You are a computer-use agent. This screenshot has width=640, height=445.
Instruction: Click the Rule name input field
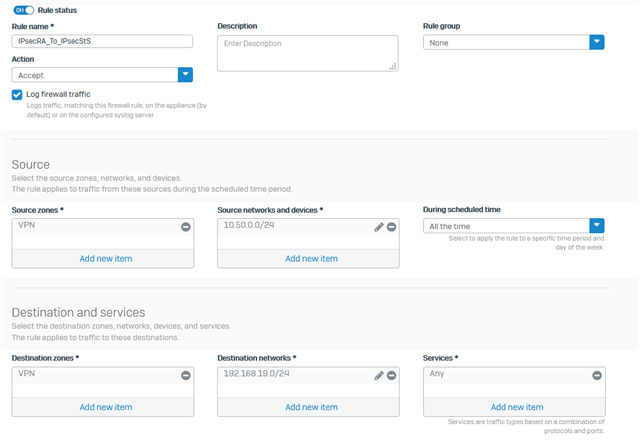pos(102,41)
